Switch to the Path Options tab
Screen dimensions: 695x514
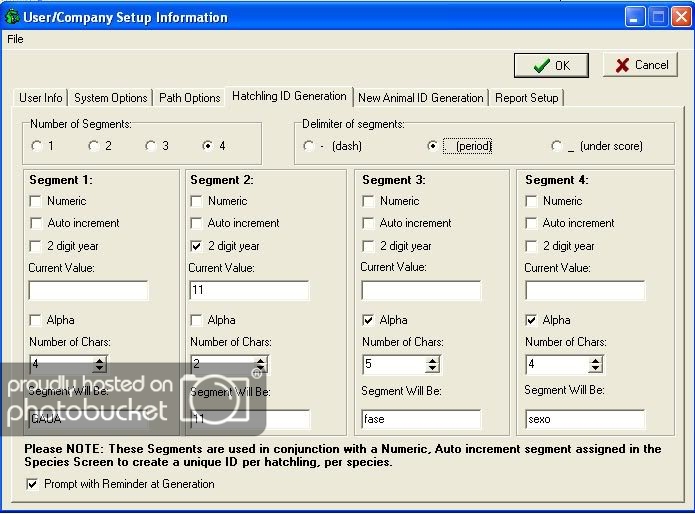[188, 98]
